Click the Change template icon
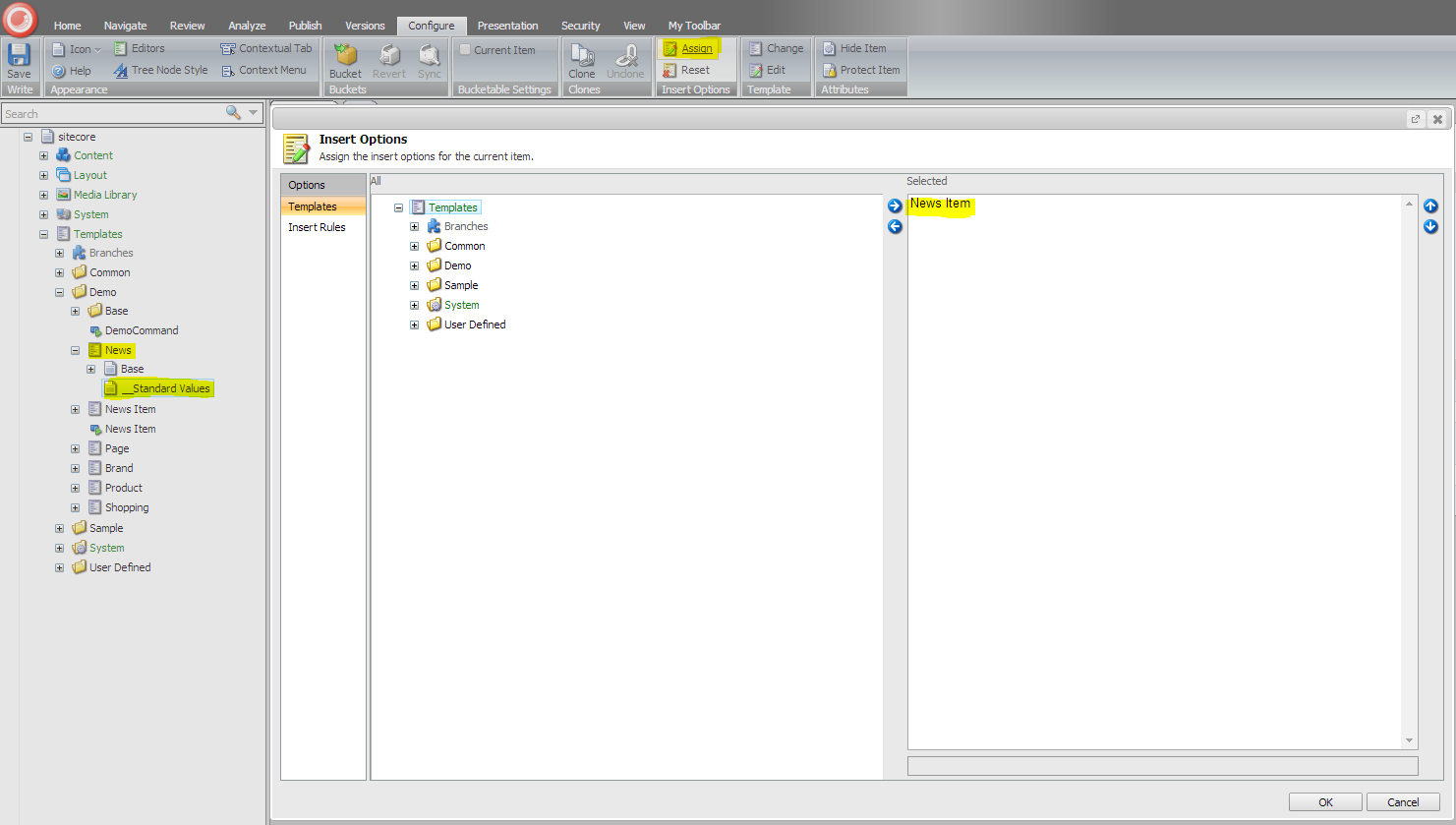 click(753, 47)
